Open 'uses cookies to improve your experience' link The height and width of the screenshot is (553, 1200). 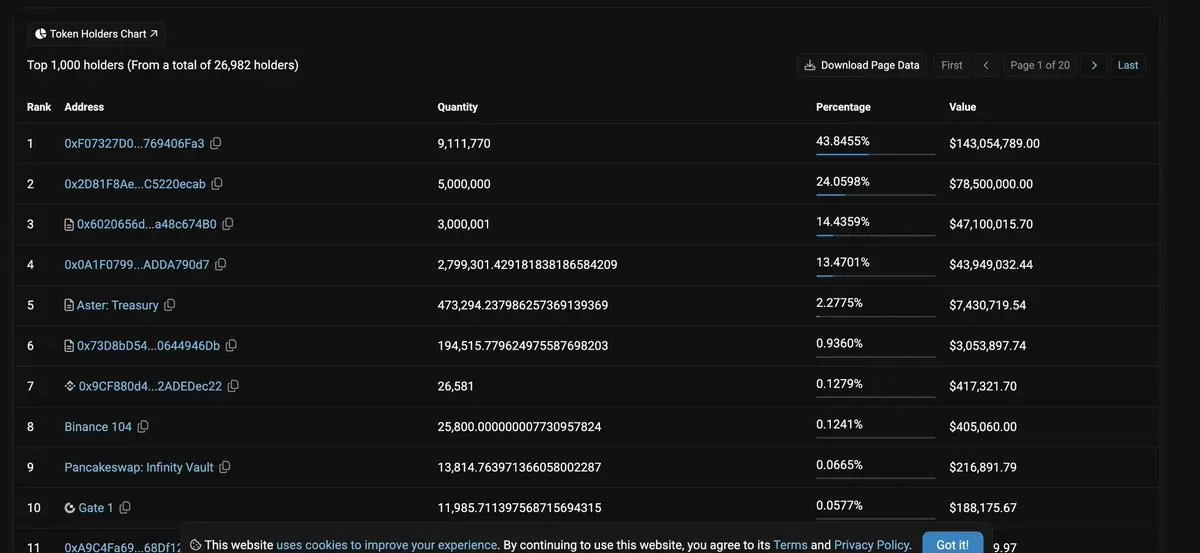coord(387,545)
